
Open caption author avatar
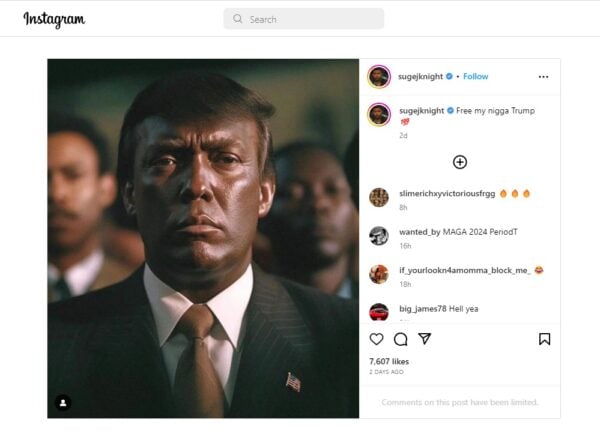click(379, 114)
